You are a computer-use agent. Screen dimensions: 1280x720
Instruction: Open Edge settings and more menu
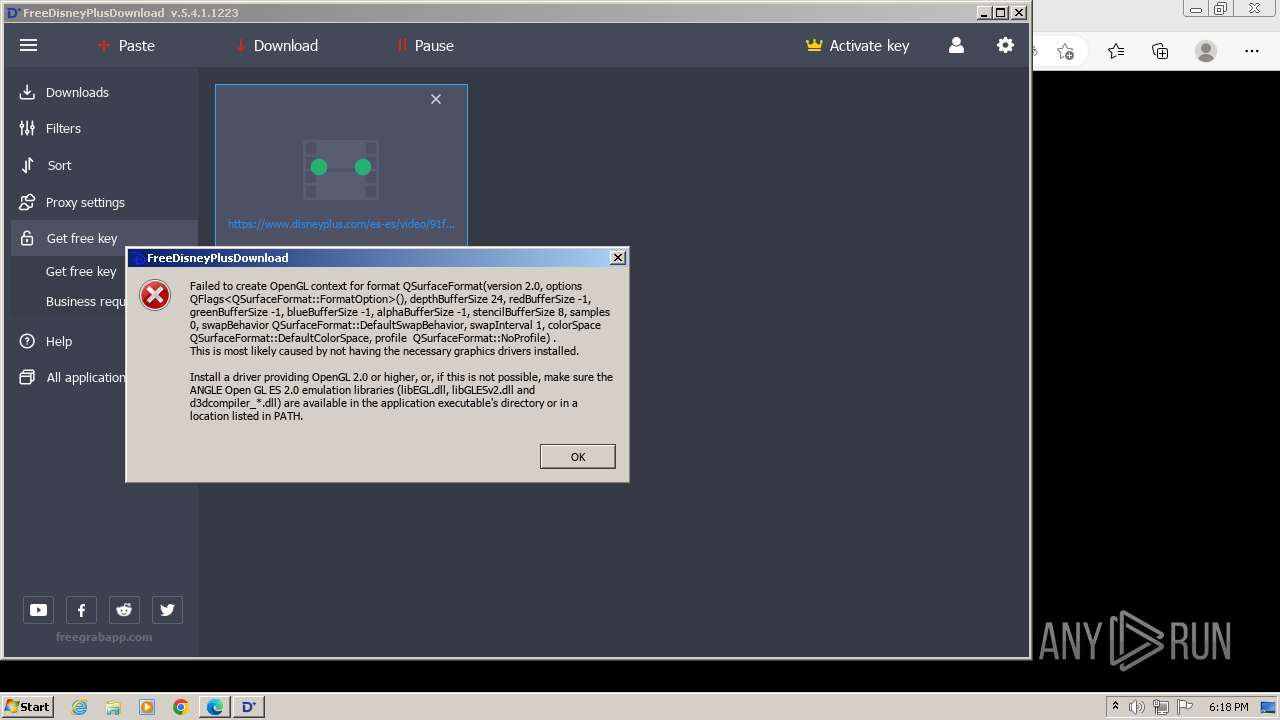pyautogui.click(x=1252, y=51)
